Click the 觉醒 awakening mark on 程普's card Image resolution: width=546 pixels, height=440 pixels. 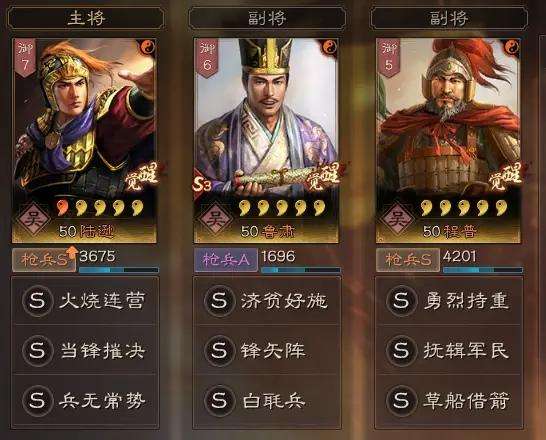click(x=505, y=177)
